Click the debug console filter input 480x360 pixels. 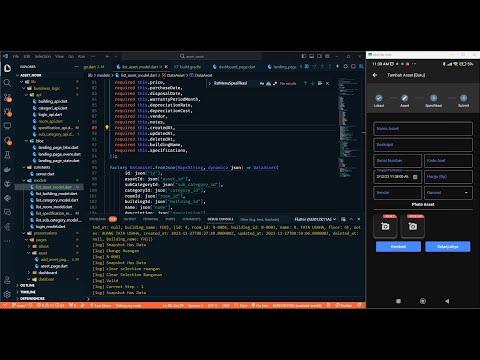click(263, 219)
